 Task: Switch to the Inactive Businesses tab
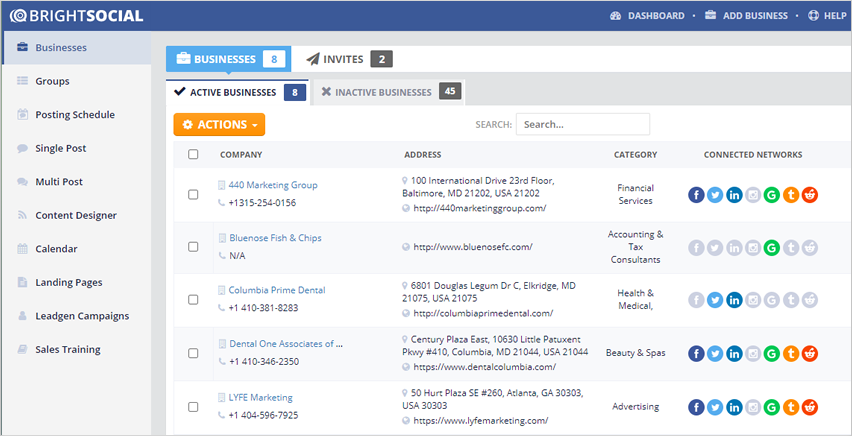[x=386, y=93]
